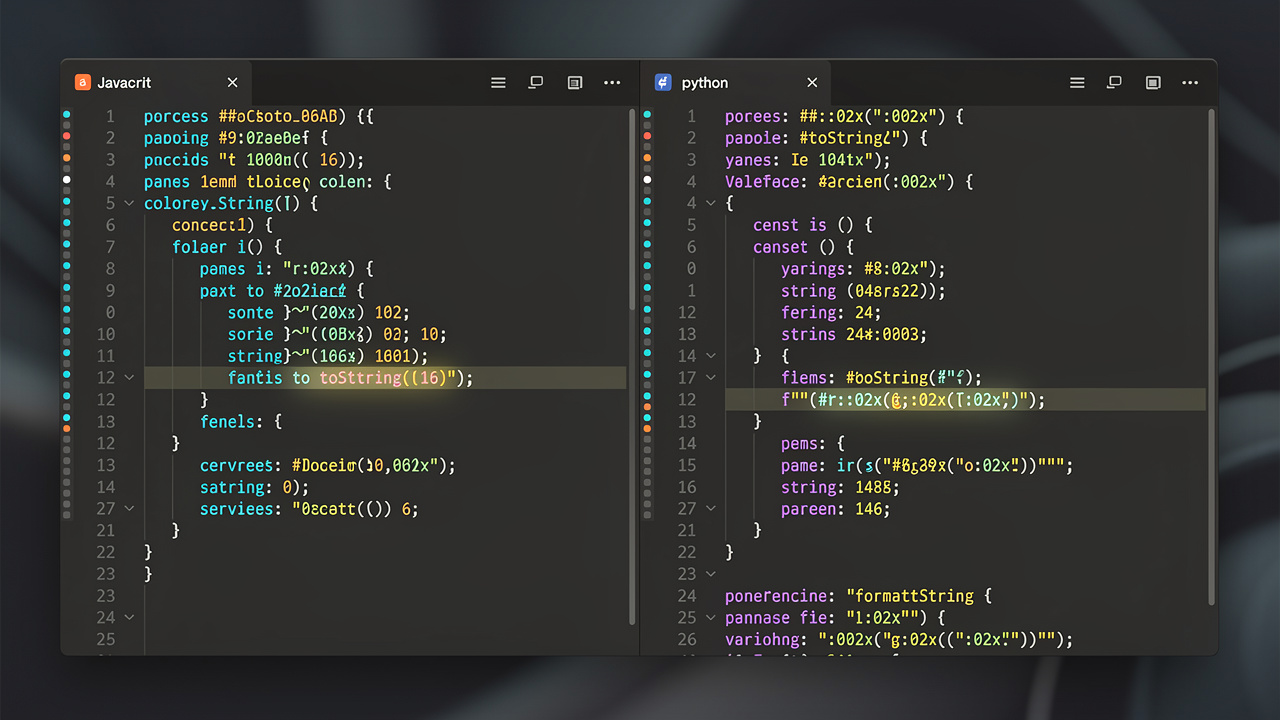Click the highlighted "fantis to toSttring" line
The width and height of the screenshot is (1280, 720).
tap(385, 378)
